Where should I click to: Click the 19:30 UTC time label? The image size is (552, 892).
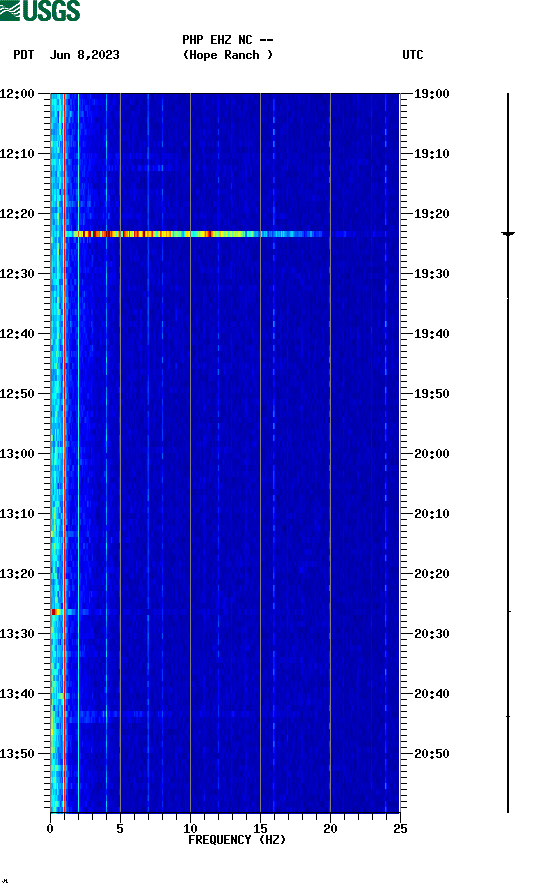[431, 274]
